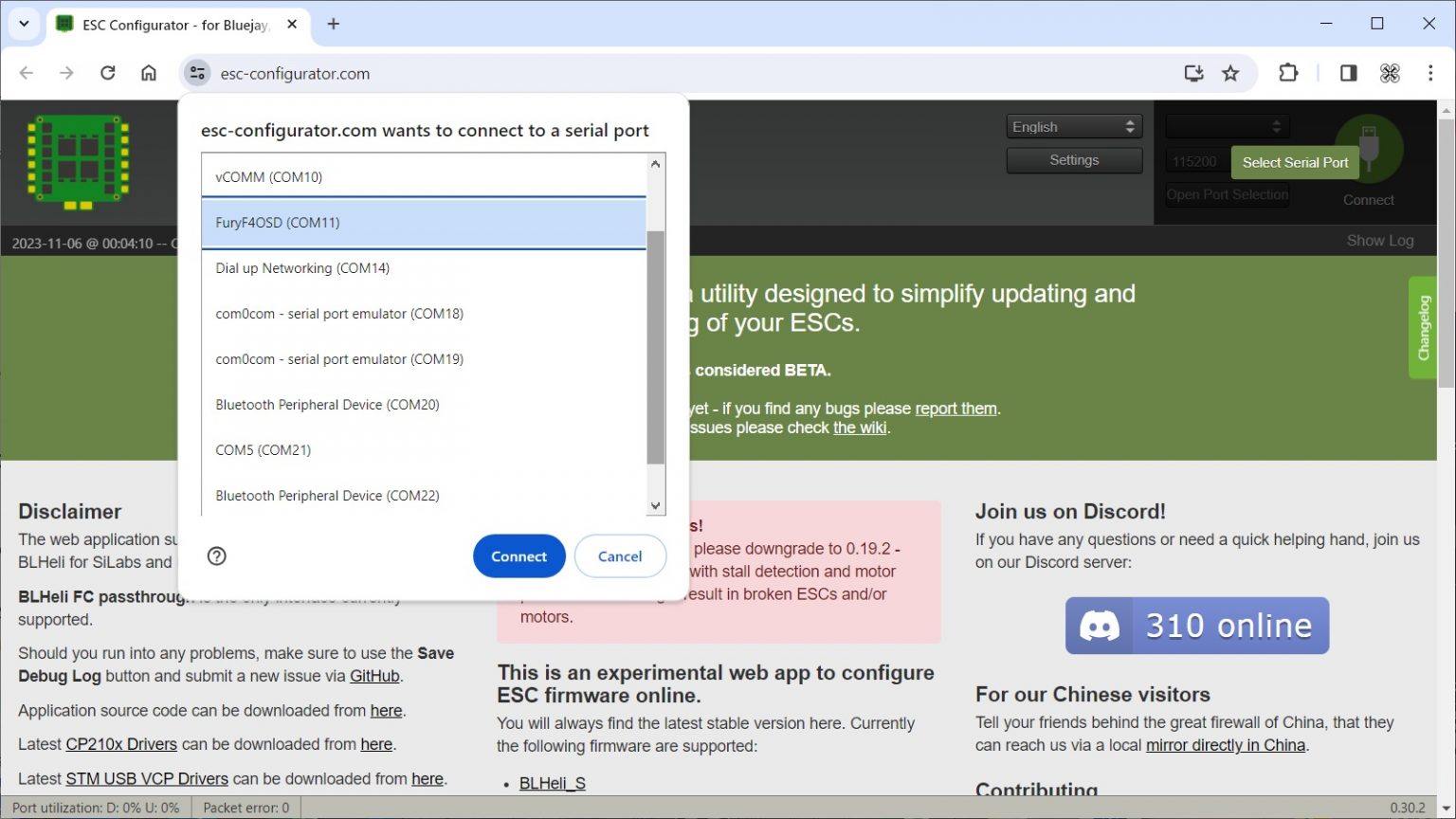Click the Port utilization status text
Image resolution: width=1456 pixels, height=819 pixels.
(96, 808)
